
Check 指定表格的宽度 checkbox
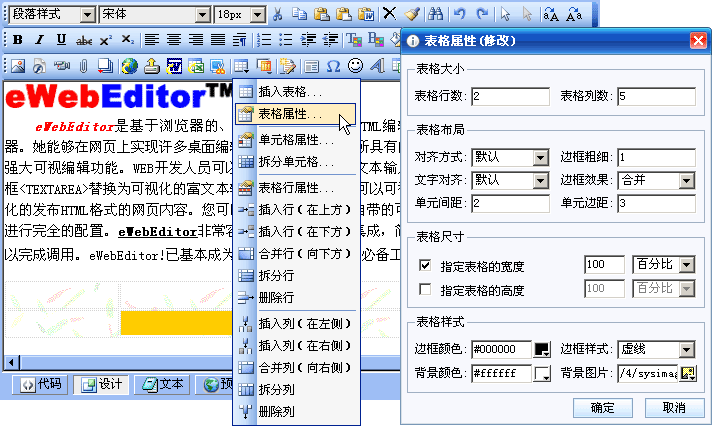tap(425, 265)
